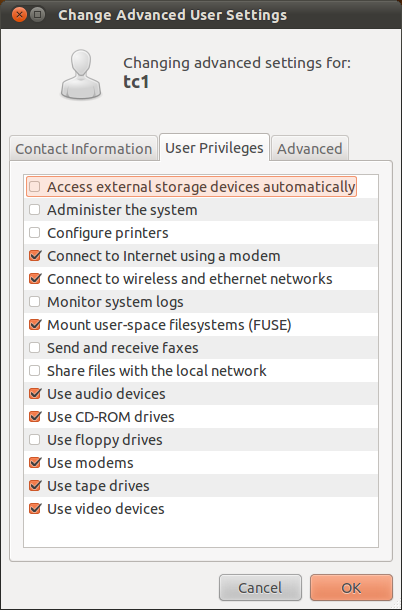
Task: Disable the Use audio devices privilege
Action: tap(35, 394)
